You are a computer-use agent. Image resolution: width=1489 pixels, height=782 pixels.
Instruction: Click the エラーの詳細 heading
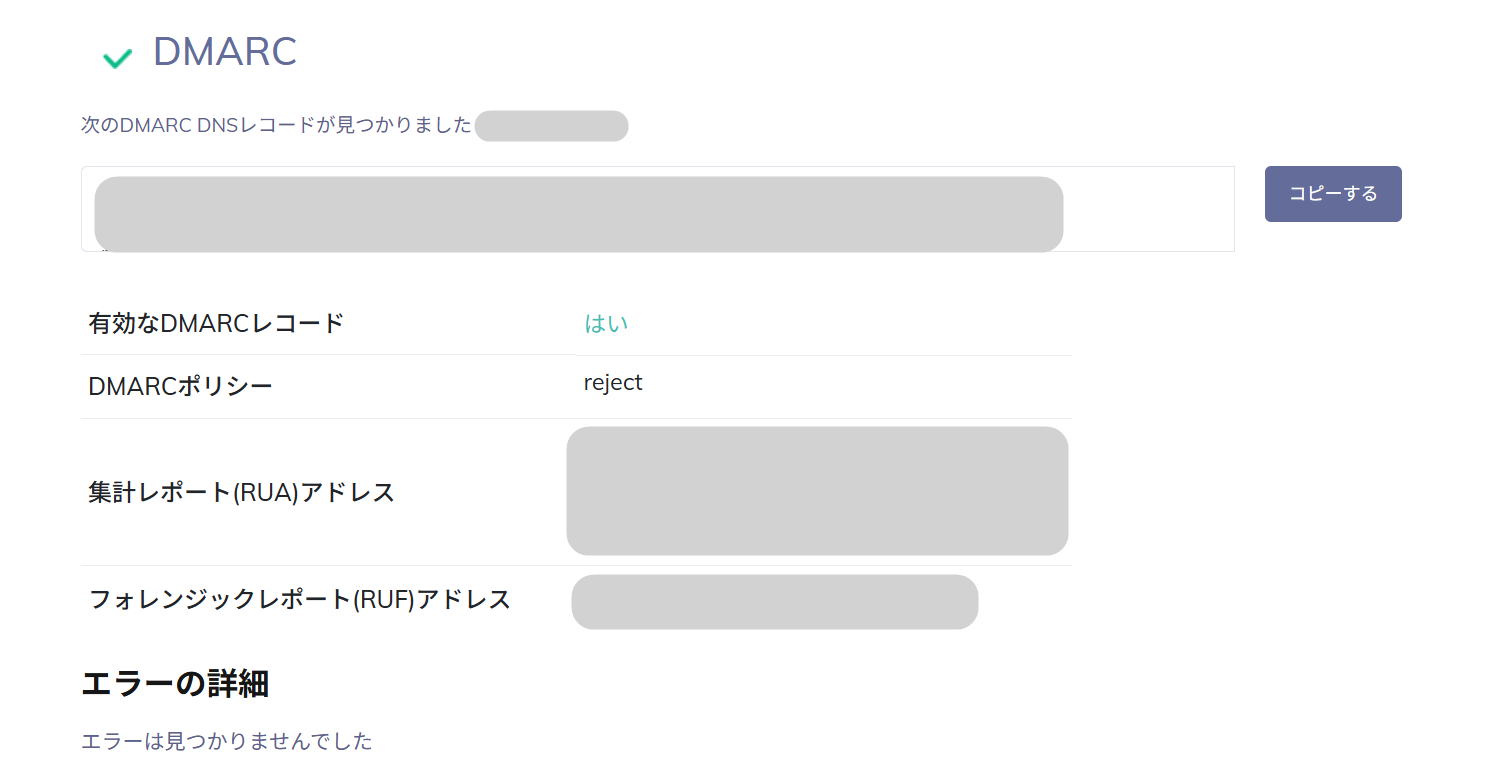[174, 684]
